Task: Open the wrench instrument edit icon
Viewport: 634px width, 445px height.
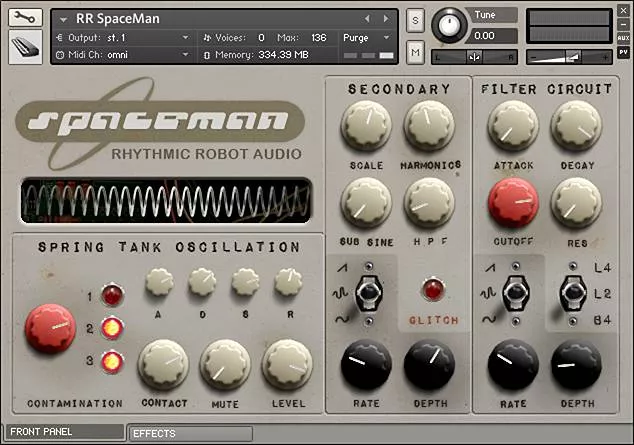Action: 25,18
